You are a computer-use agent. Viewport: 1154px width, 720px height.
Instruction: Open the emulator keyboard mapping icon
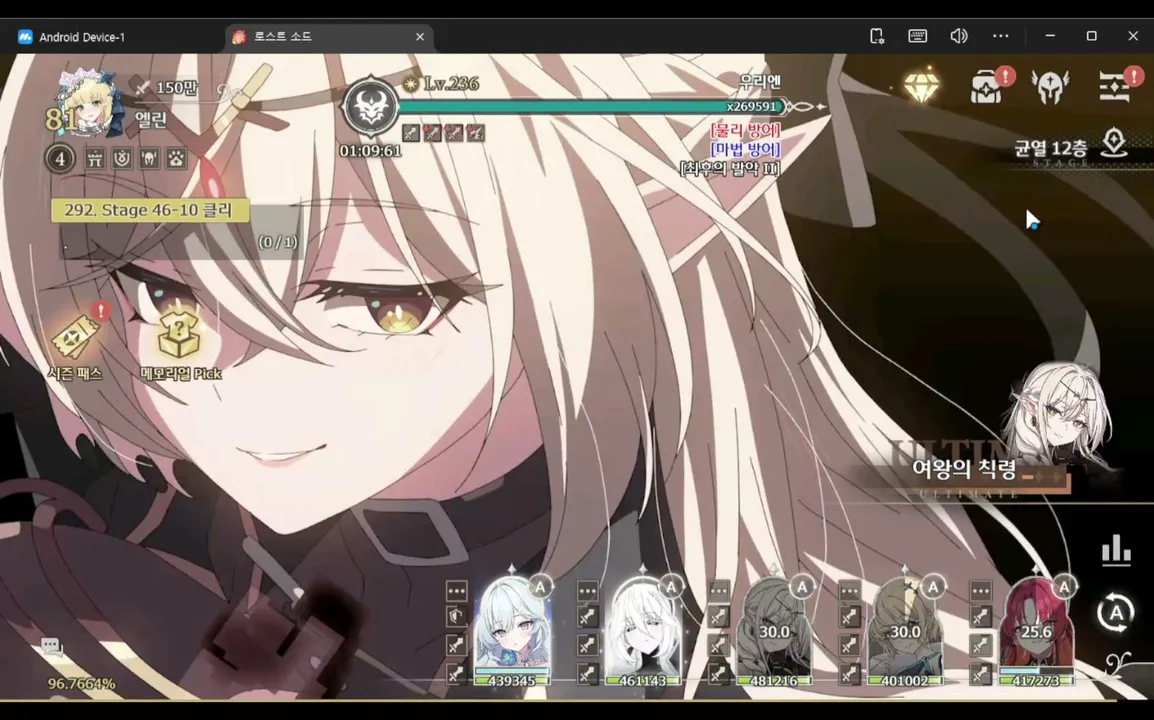918,36
